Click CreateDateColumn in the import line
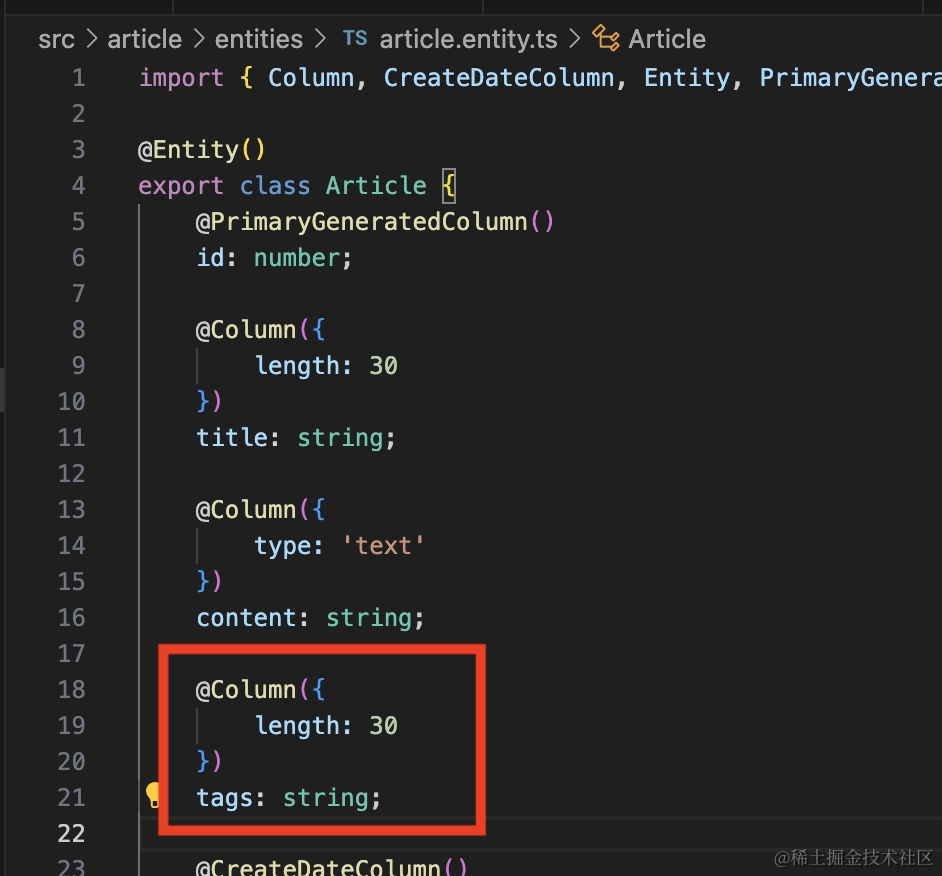The width and height of the screenshot is (942, 876). coord(498,77)
